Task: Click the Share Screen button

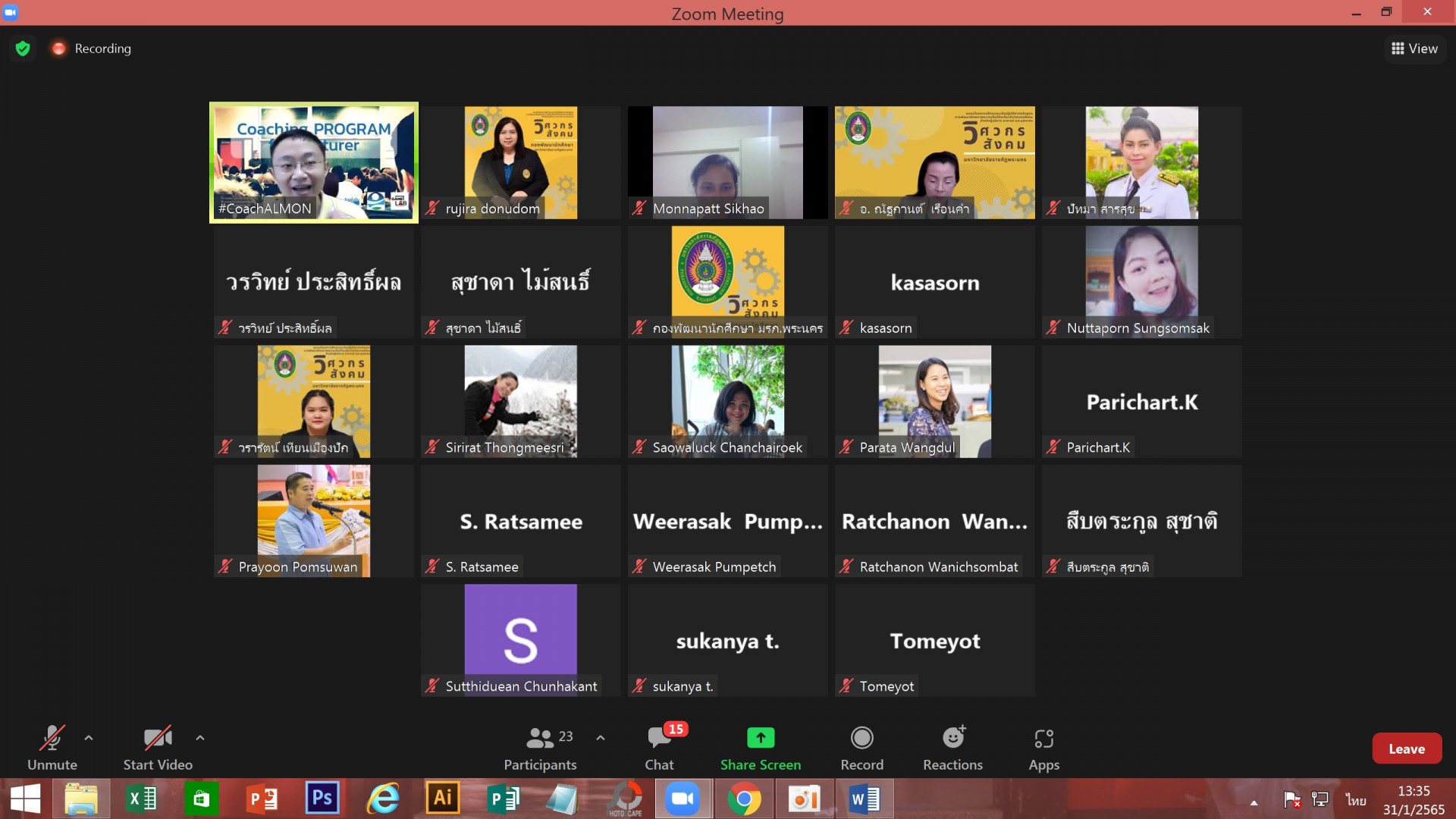Action: click(x=761, y=748)
